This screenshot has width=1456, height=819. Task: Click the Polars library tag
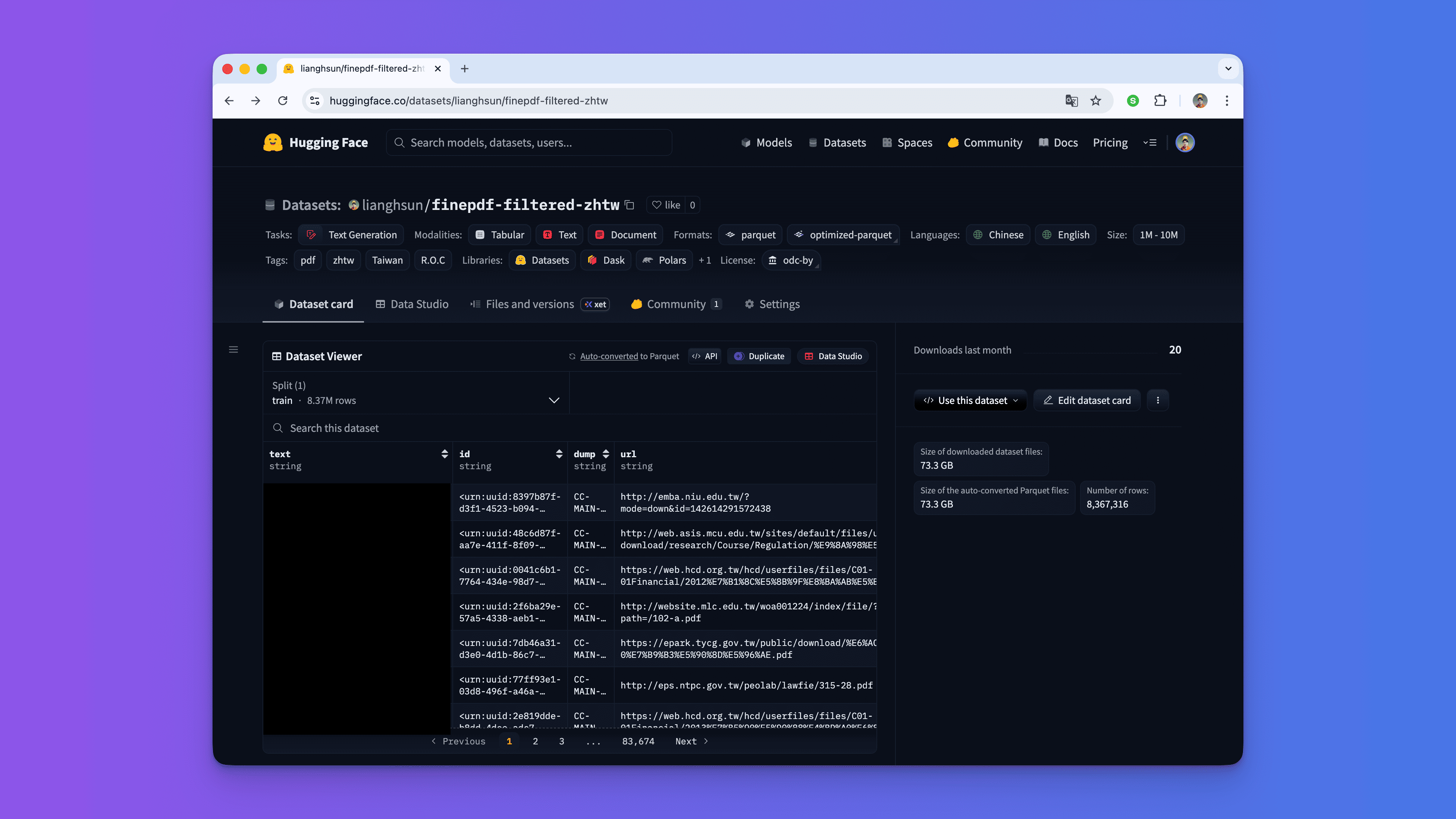pyautogui.click(x=665, y=260)
